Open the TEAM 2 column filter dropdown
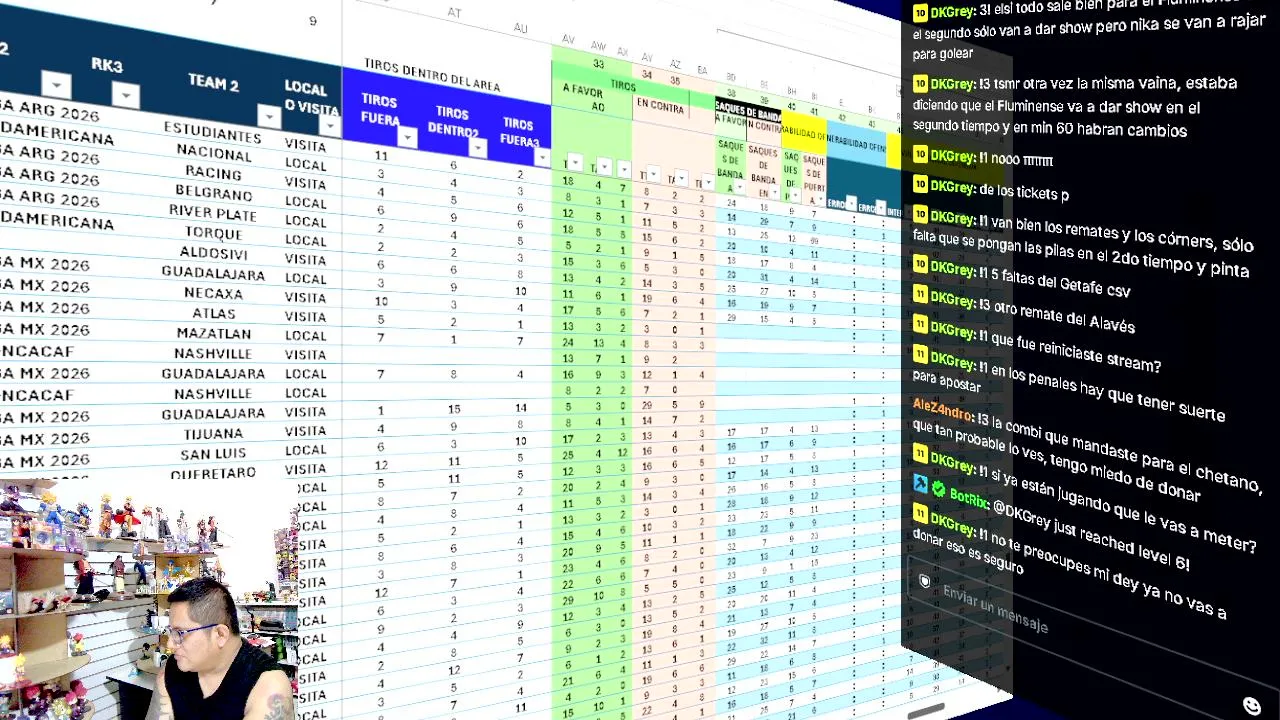 pos(268,116)
